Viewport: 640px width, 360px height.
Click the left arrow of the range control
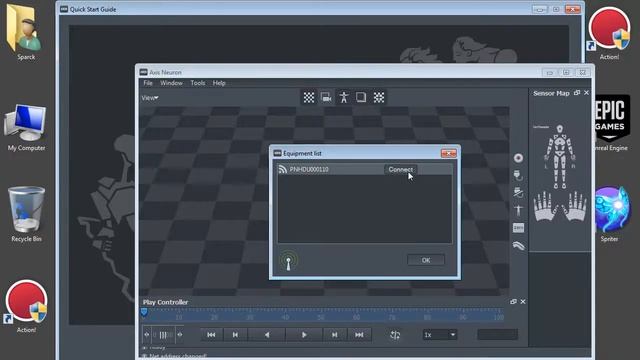coord(147,335)
